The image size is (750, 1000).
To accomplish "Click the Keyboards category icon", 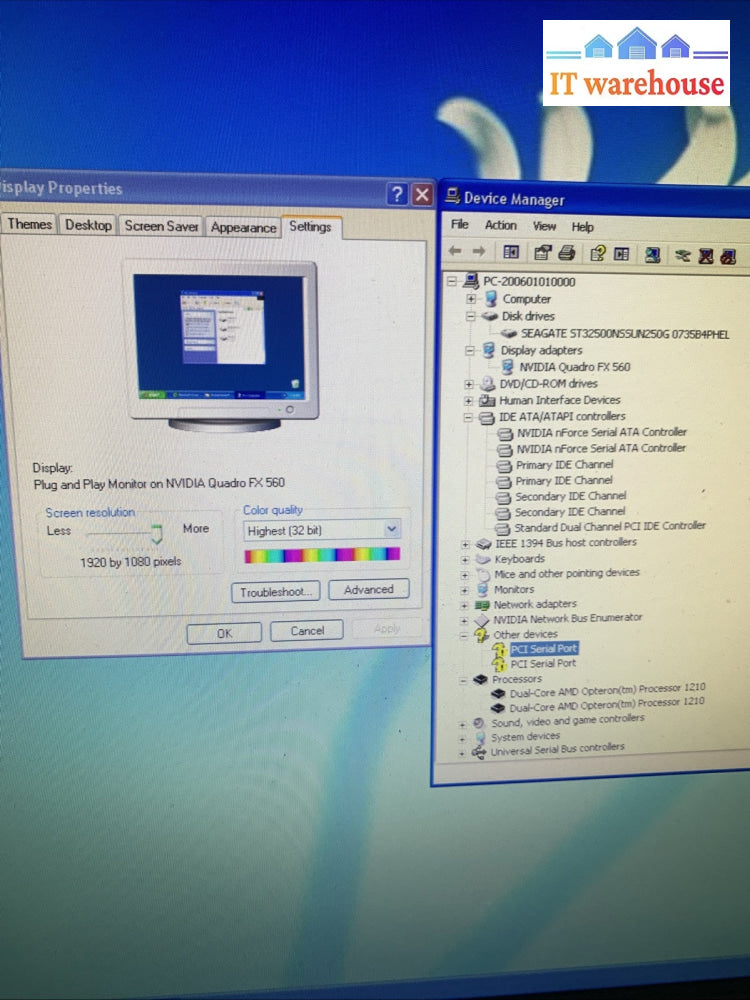I will (x=484, y=559).
